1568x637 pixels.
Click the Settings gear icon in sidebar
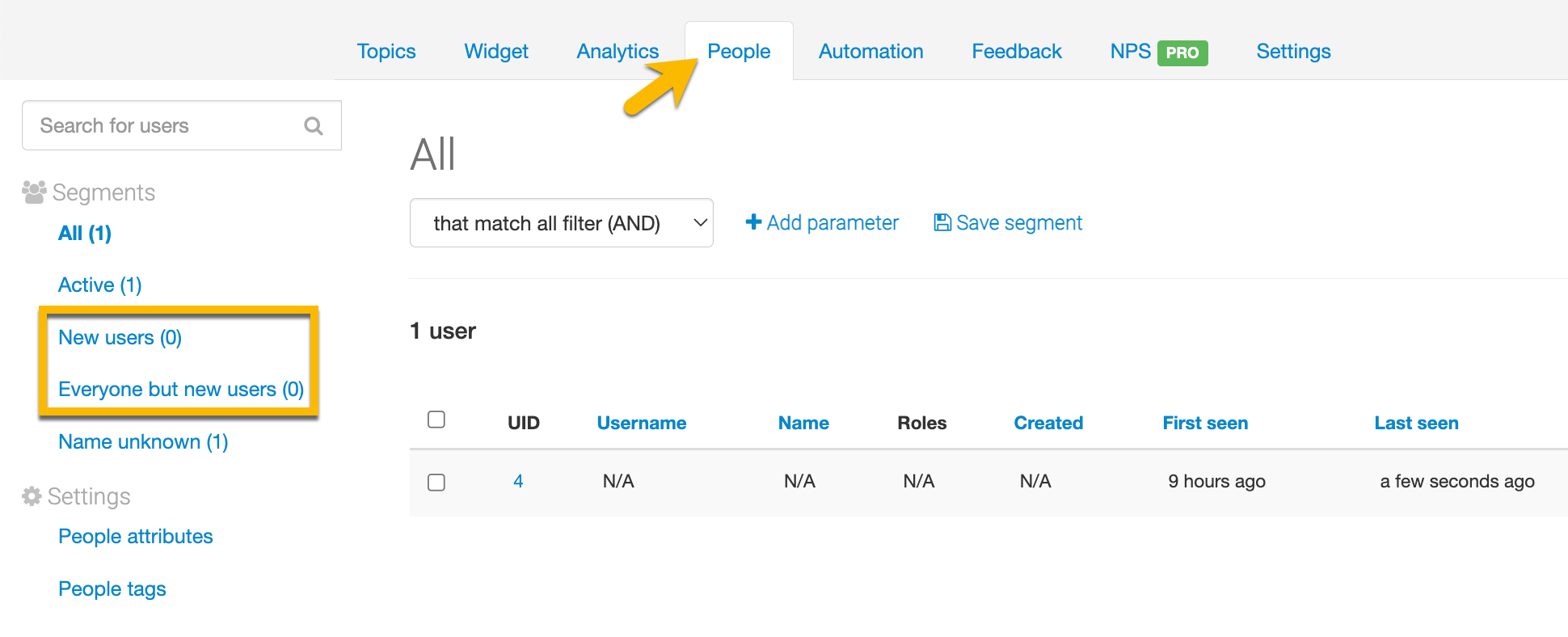coord(32,496)
